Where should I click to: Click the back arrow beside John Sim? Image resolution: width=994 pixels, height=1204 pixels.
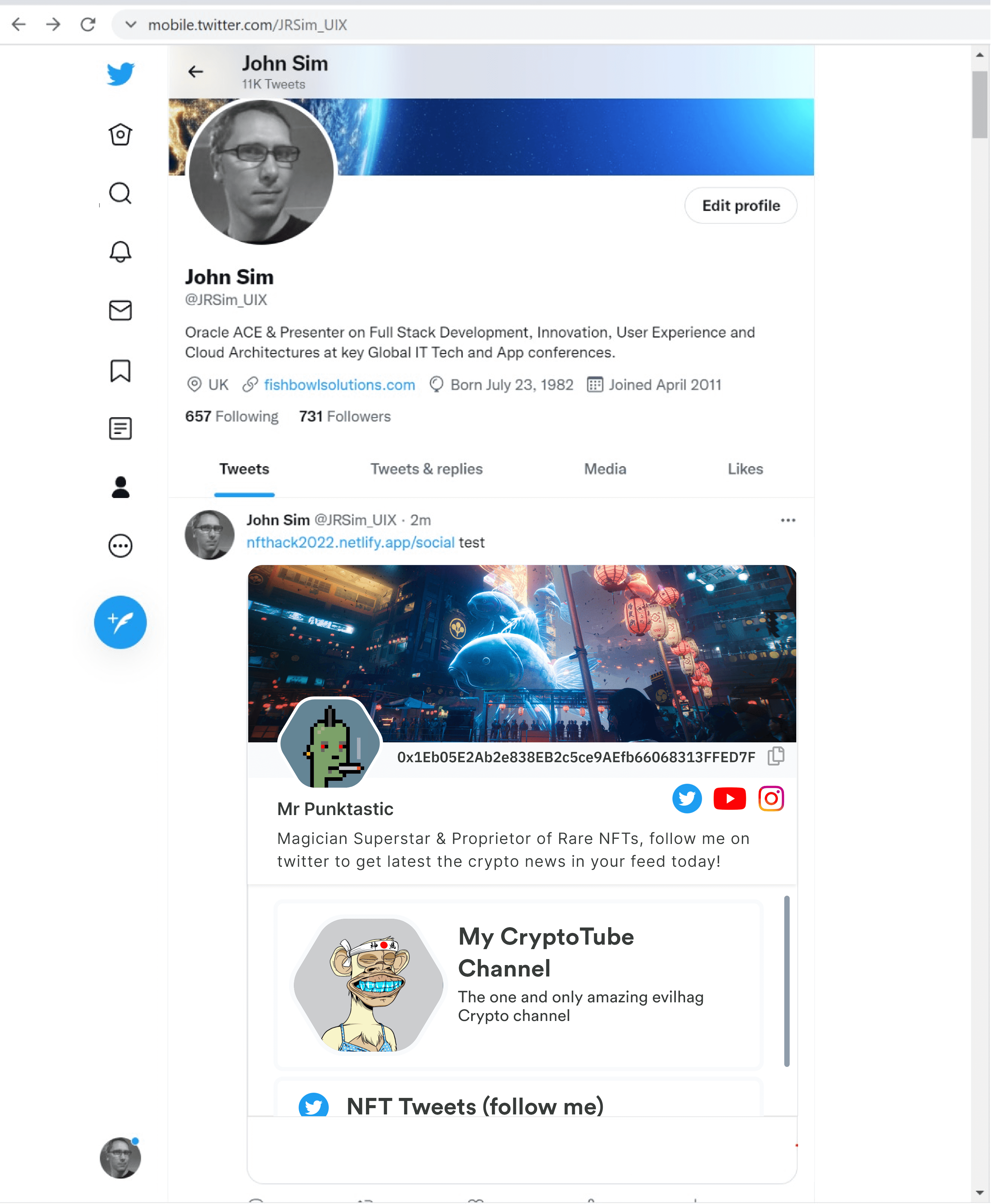196,72
